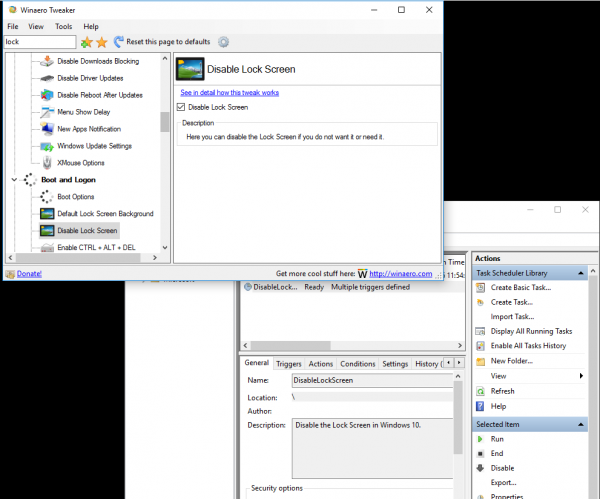Switch to the Settings tab

(x=395, y=364)
